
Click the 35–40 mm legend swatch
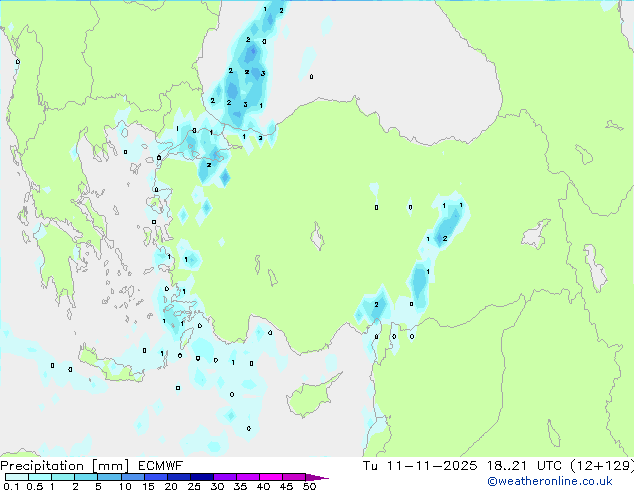(x=247, y=477)
